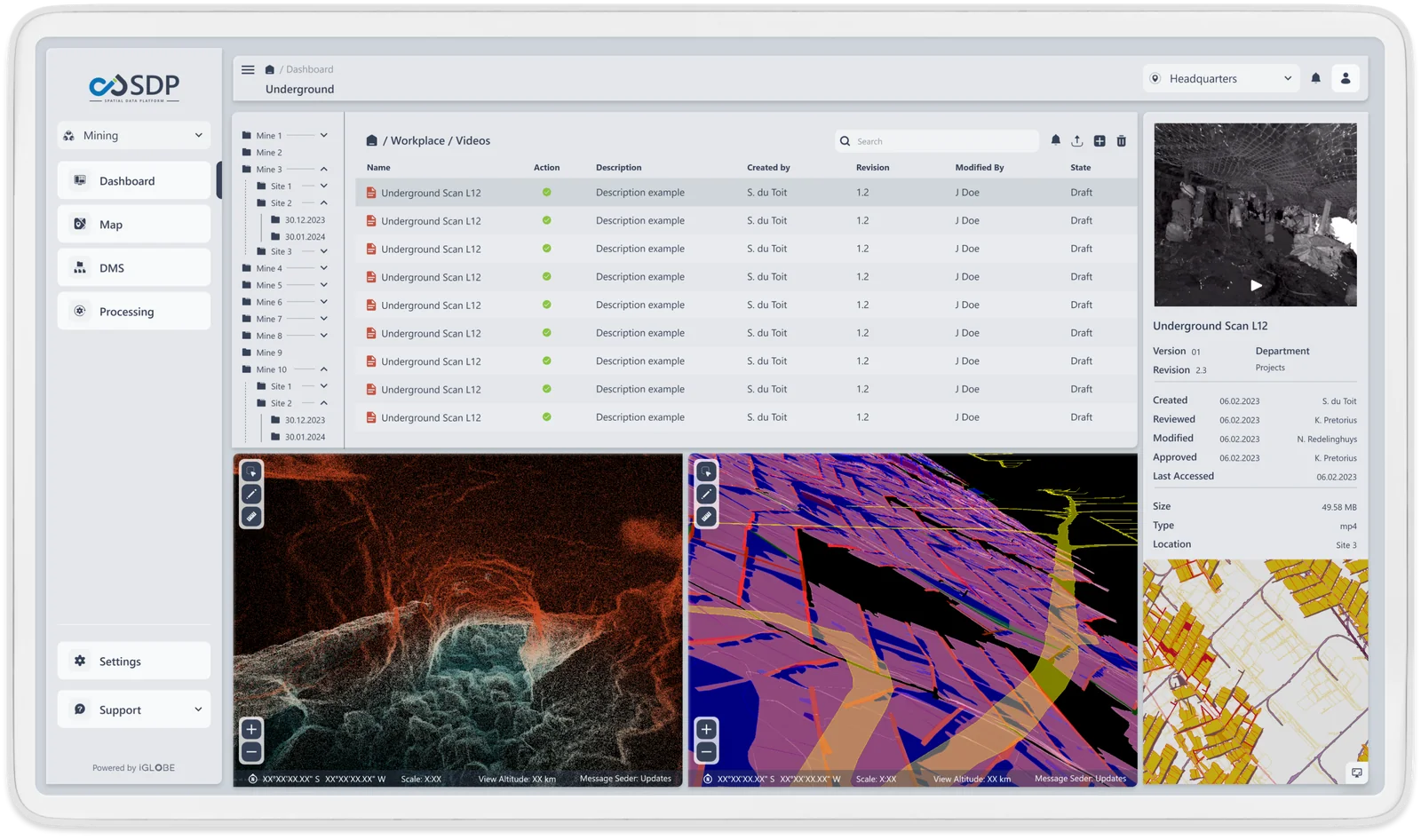Click the add new item plus icon

(x=1099, y=141)
